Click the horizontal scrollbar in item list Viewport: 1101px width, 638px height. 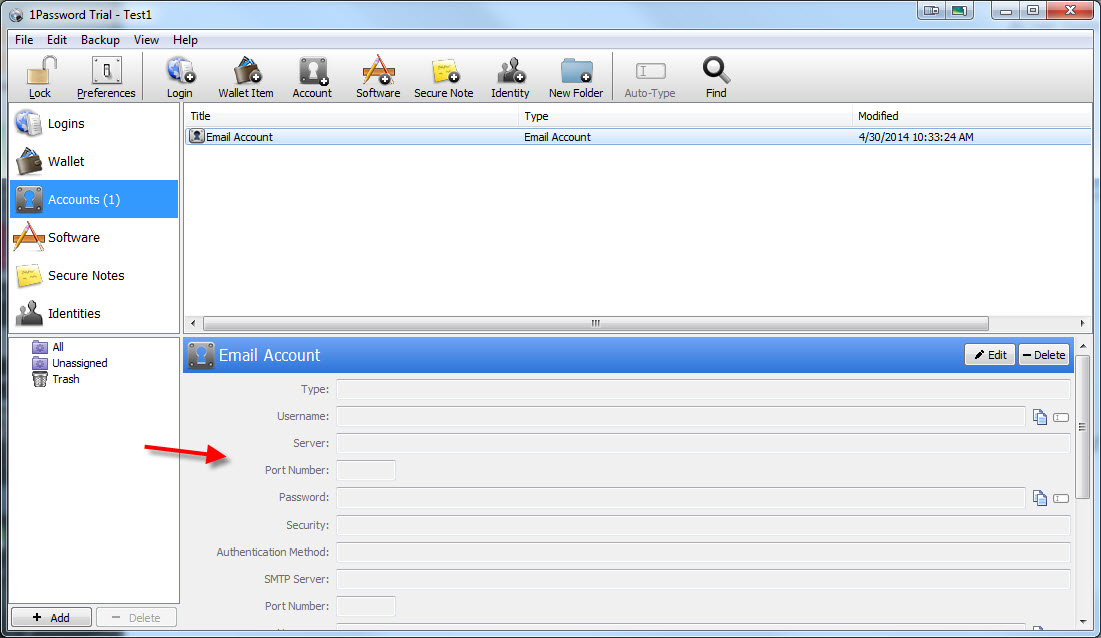click(x=595, y=324)
